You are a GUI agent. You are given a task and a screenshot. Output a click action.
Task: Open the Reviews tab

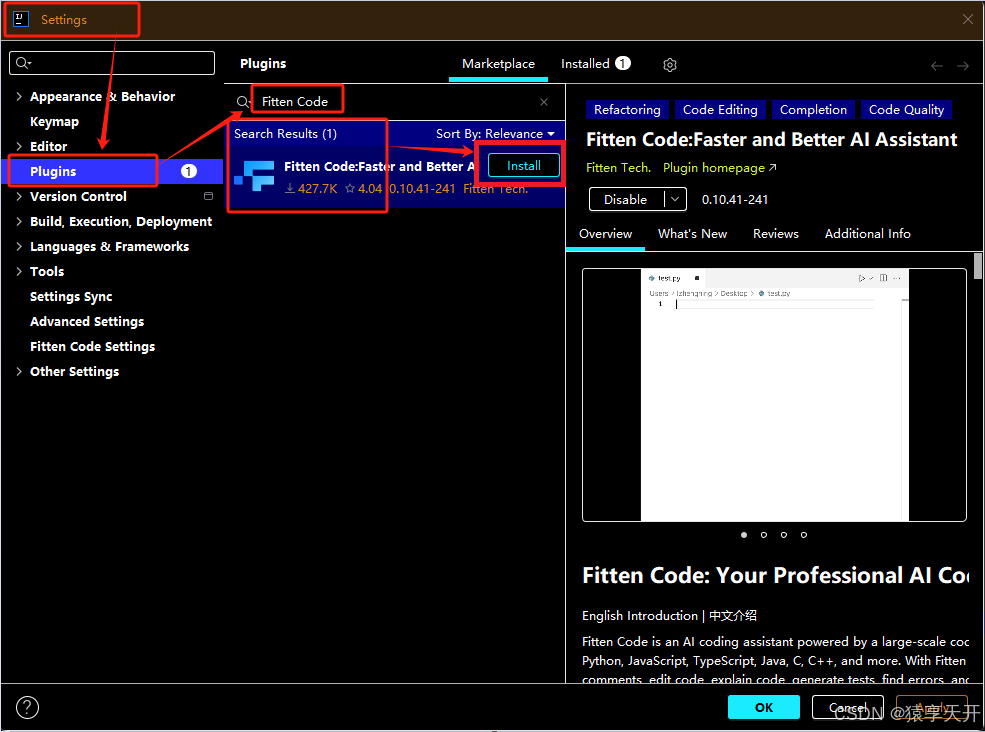pyautogui.click(x=776, y=234)
